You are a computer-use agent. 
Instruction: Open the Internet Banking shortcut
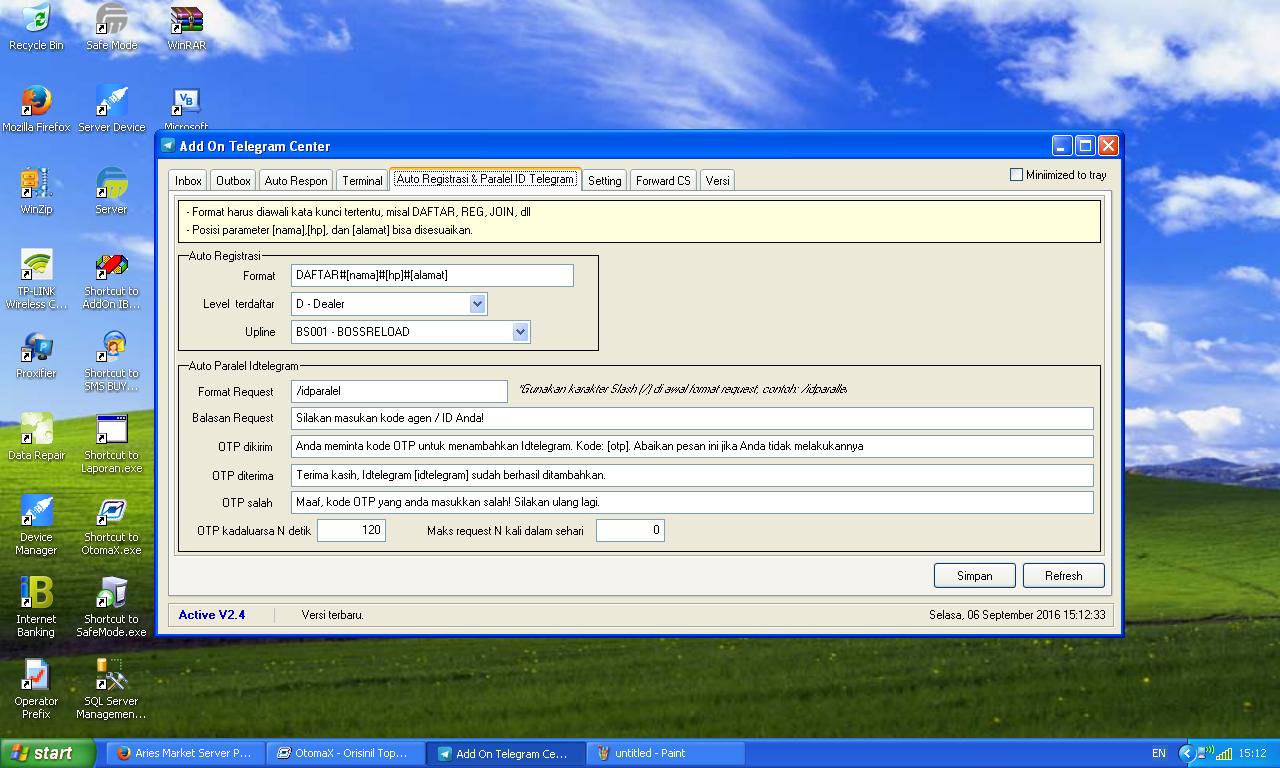(x=36, y=605)
